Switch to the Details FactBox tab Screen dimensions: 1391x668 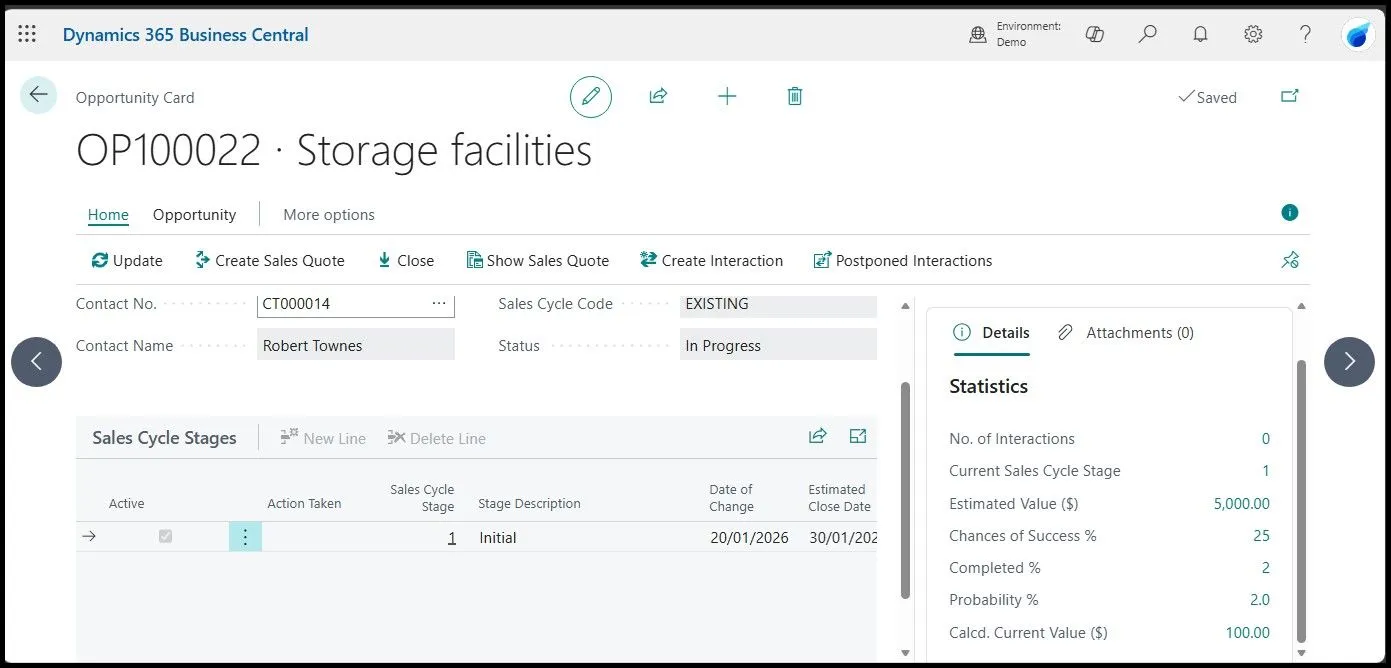[991, 332]
